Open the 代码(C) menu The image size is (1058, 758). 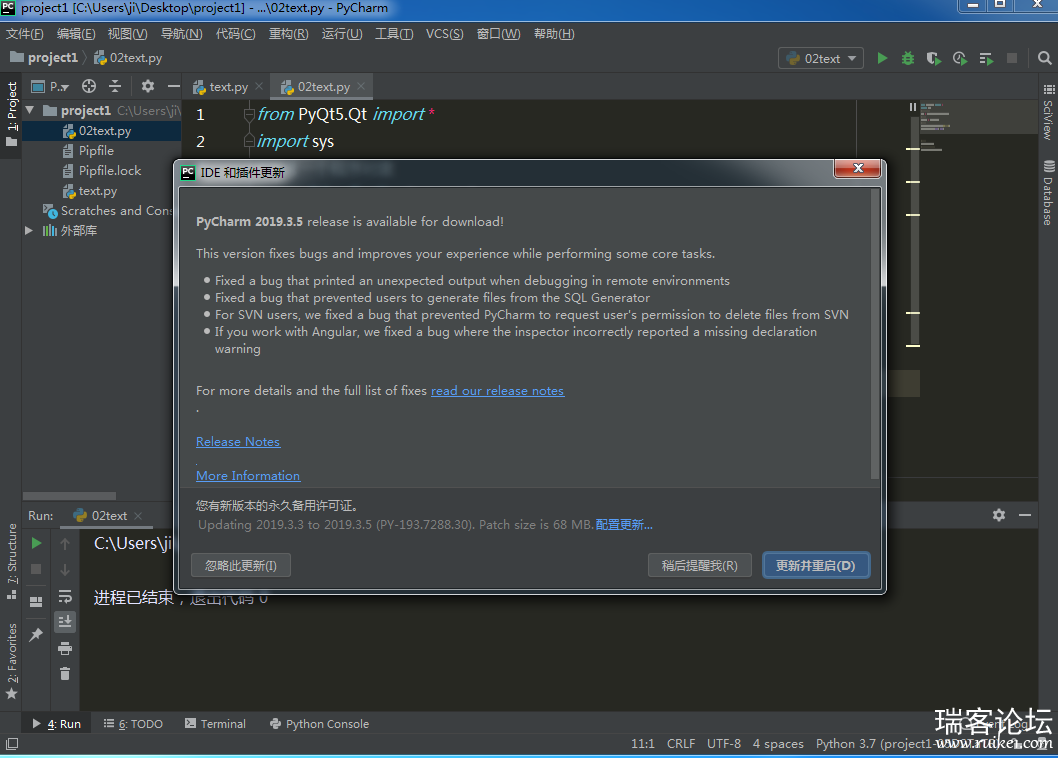tap(235, 34)
